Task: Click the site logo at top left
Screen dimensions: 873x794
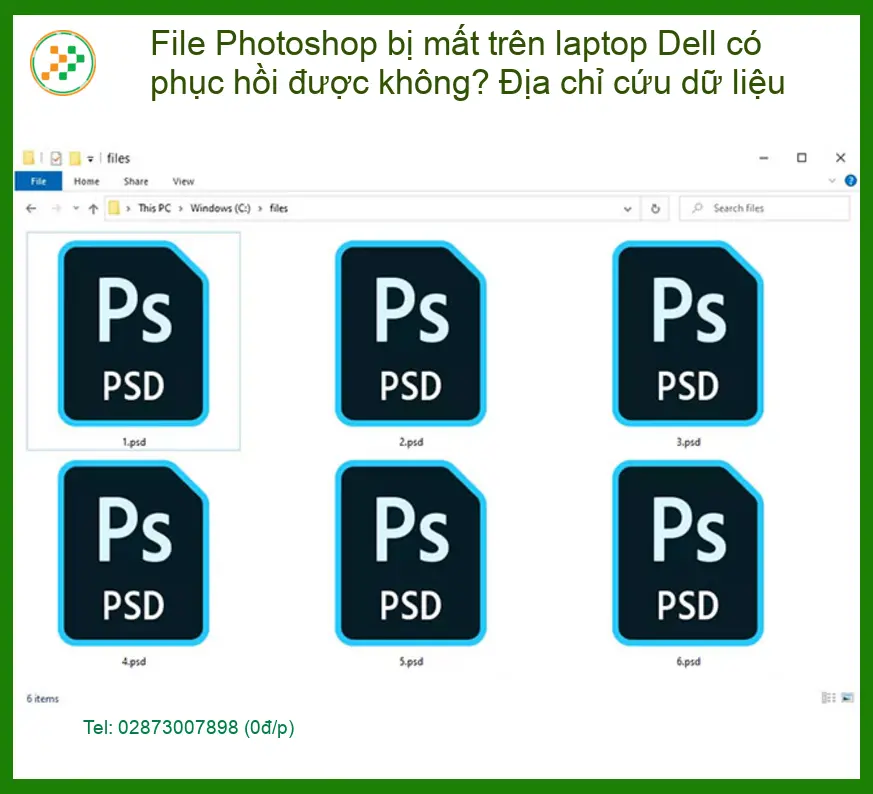Action: [x=63, y=63]
